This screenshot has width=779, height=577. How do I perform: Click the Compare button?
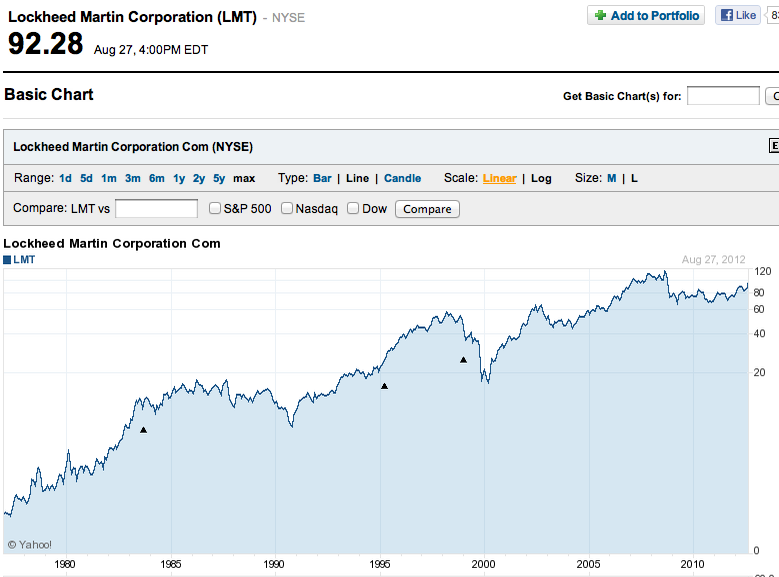coord(427,209)
